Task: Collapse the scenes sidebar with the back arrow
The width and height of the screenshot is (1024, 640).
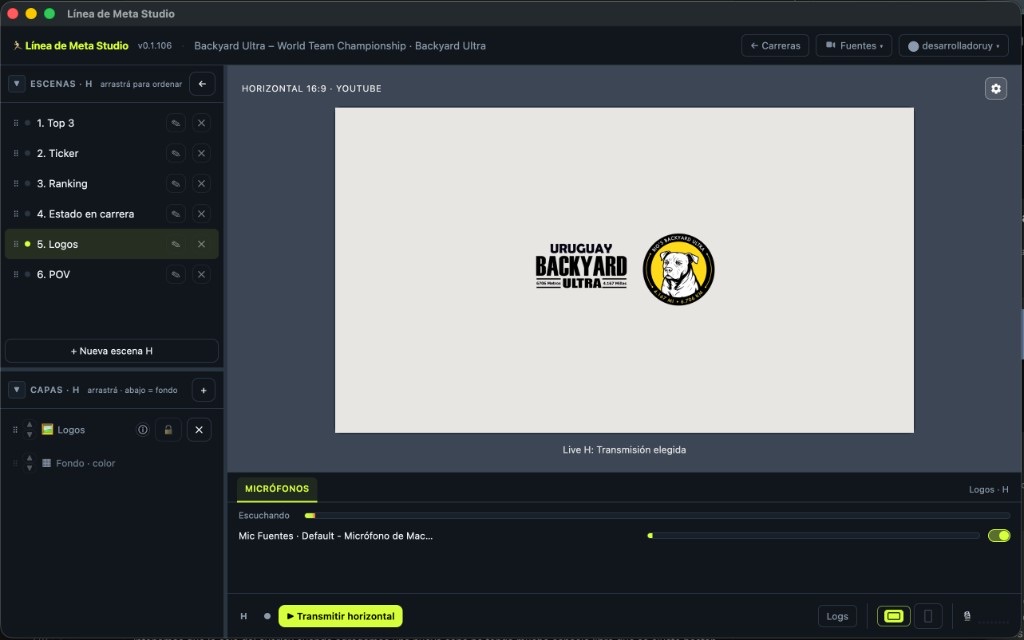Action: point(202,84)
